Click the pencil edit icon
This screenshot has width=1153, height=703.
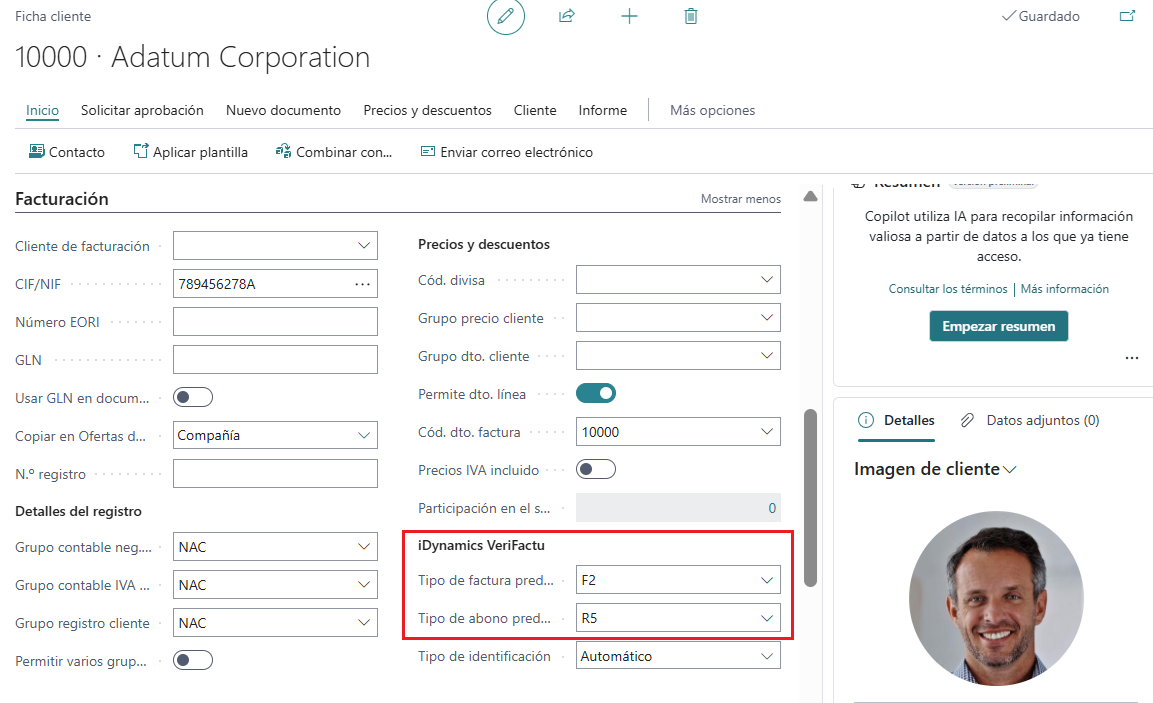pos(506,16)
